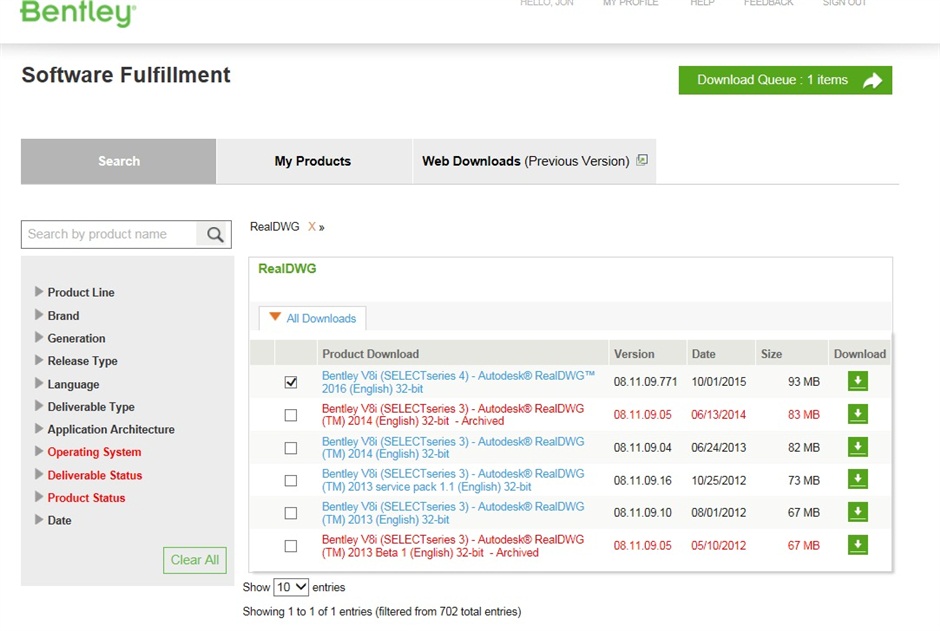Open RealDWG 2014 08.11.09.04 product link
The width and height of the screenshot is (940, 631).
453,448
